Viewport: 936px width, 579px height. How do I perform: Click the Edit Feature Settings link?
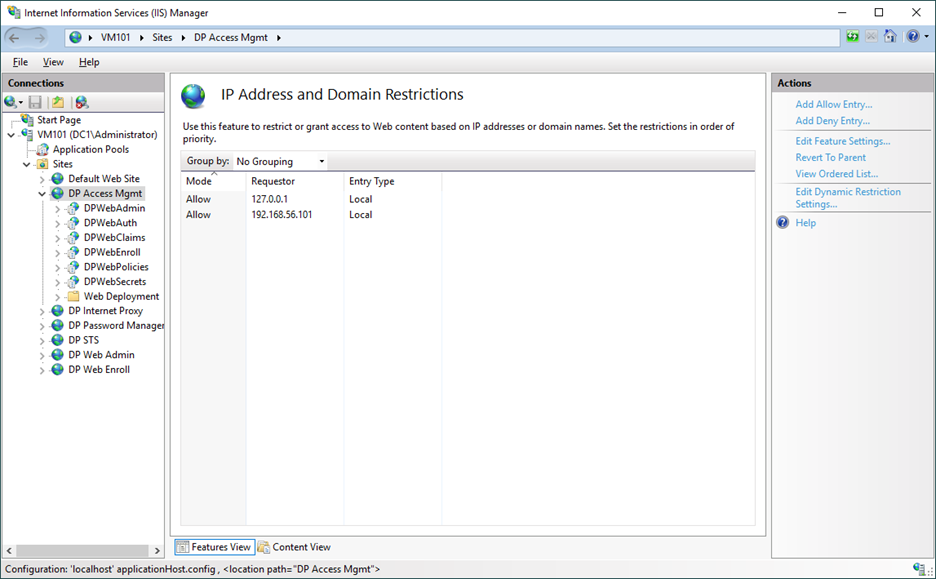click(x=842, y=141)
